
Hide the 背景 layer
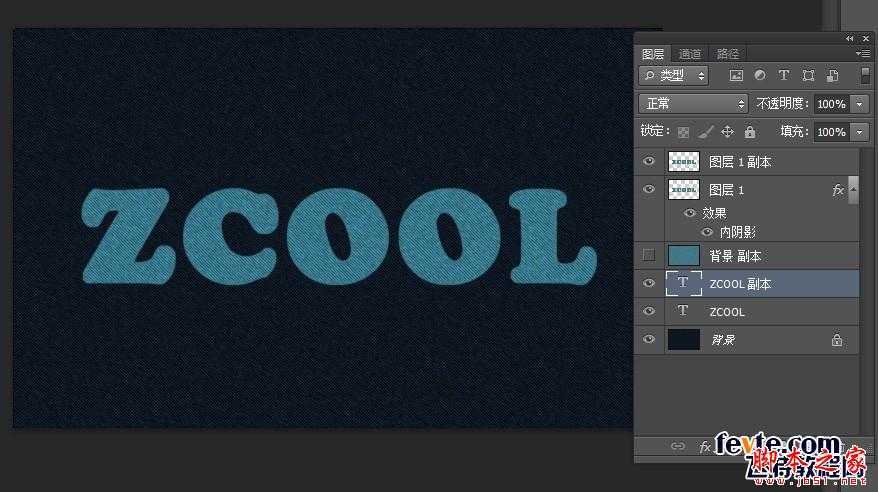[x=648, y=339]
